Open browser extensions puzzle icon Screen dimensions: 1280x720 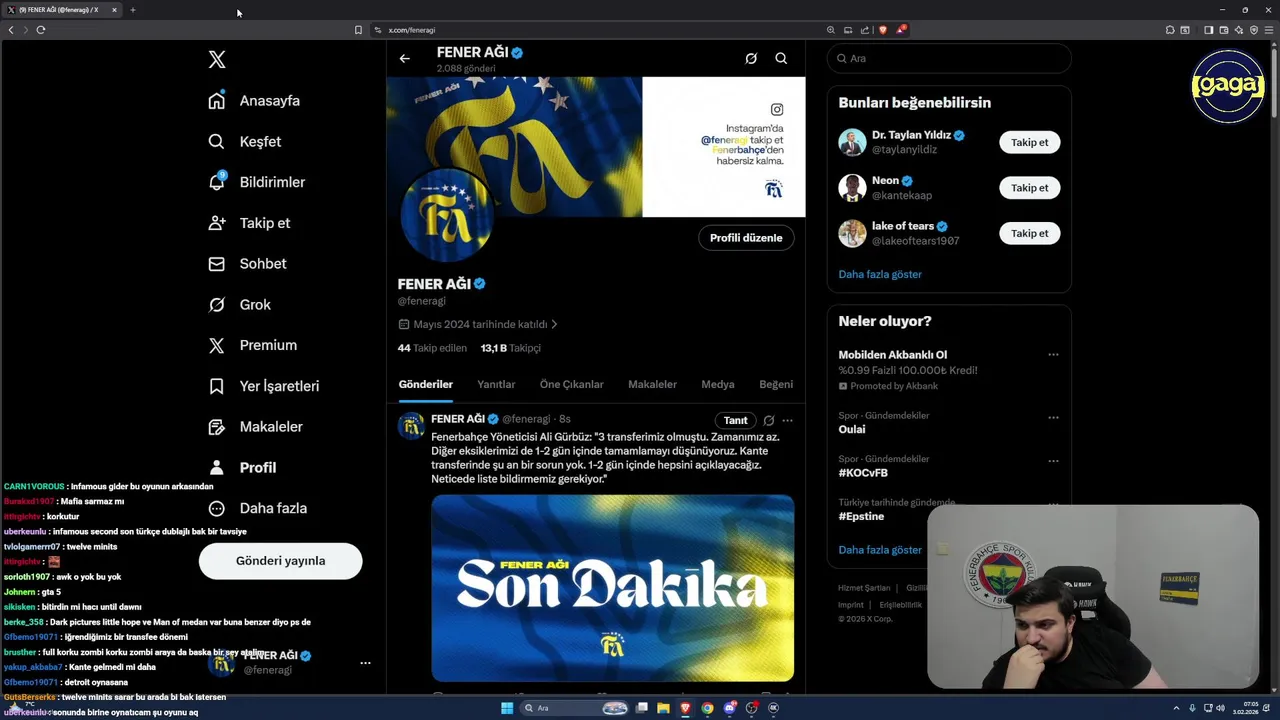point(1170,30)
